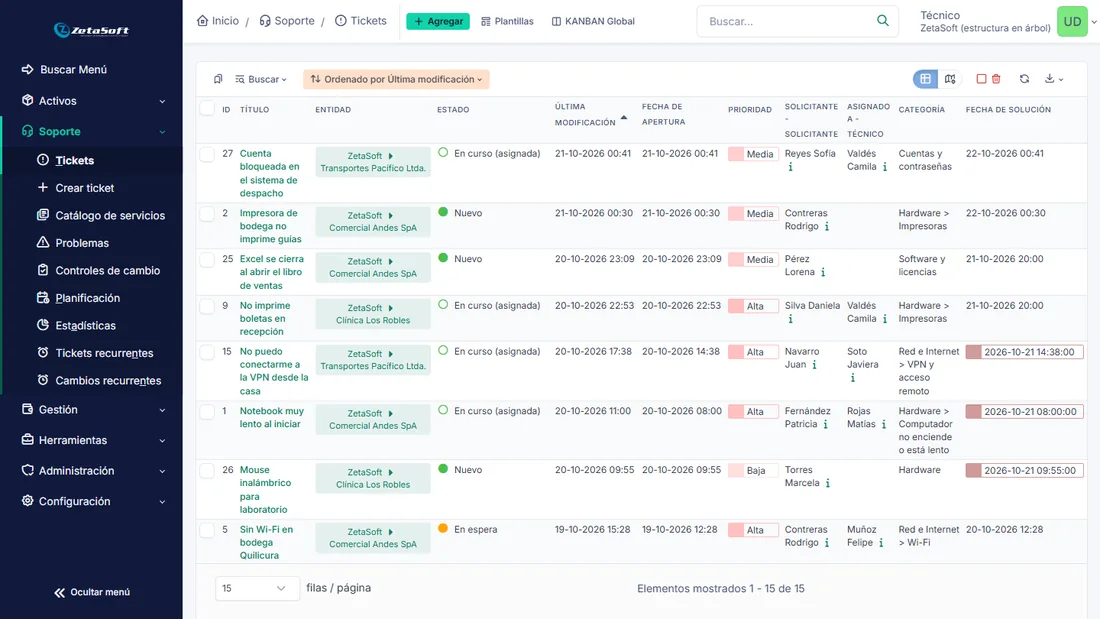The height and width of the screenshot is (619, 1100).
Task: Tick the checkbox for ticket 27
Action: tap(207, 154)
